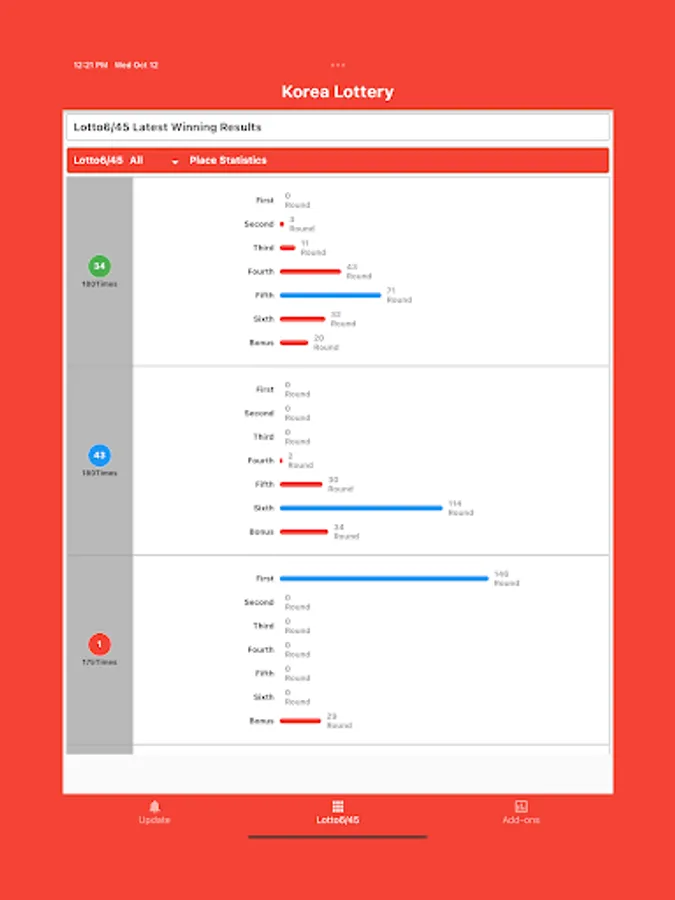
Task: Click the Fourth place red bar for 34
Action: click(x=310, y=271)
